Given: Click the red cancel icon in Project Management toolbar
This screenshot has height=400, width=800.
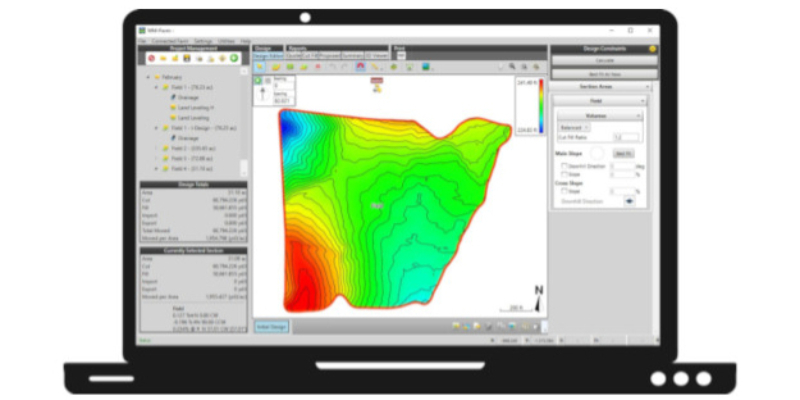Looking at the screenshot, I should [152, 59].
